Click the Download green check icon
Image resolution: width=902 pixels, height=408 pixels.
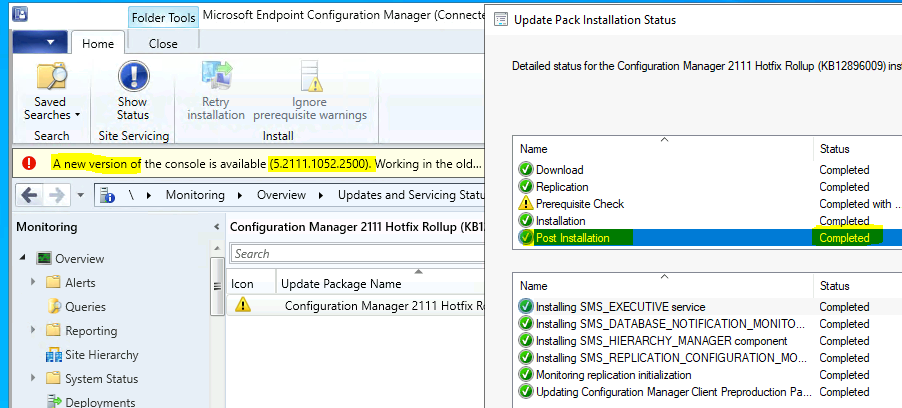pyautogui.click(x=526, y=170)
